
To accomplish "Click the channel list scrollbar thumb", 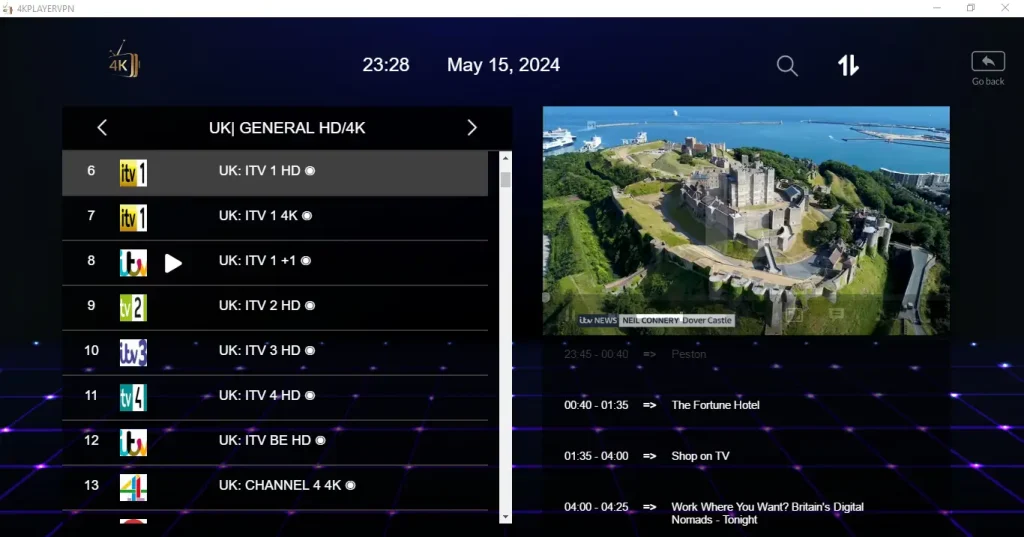I will pos(505,180).
